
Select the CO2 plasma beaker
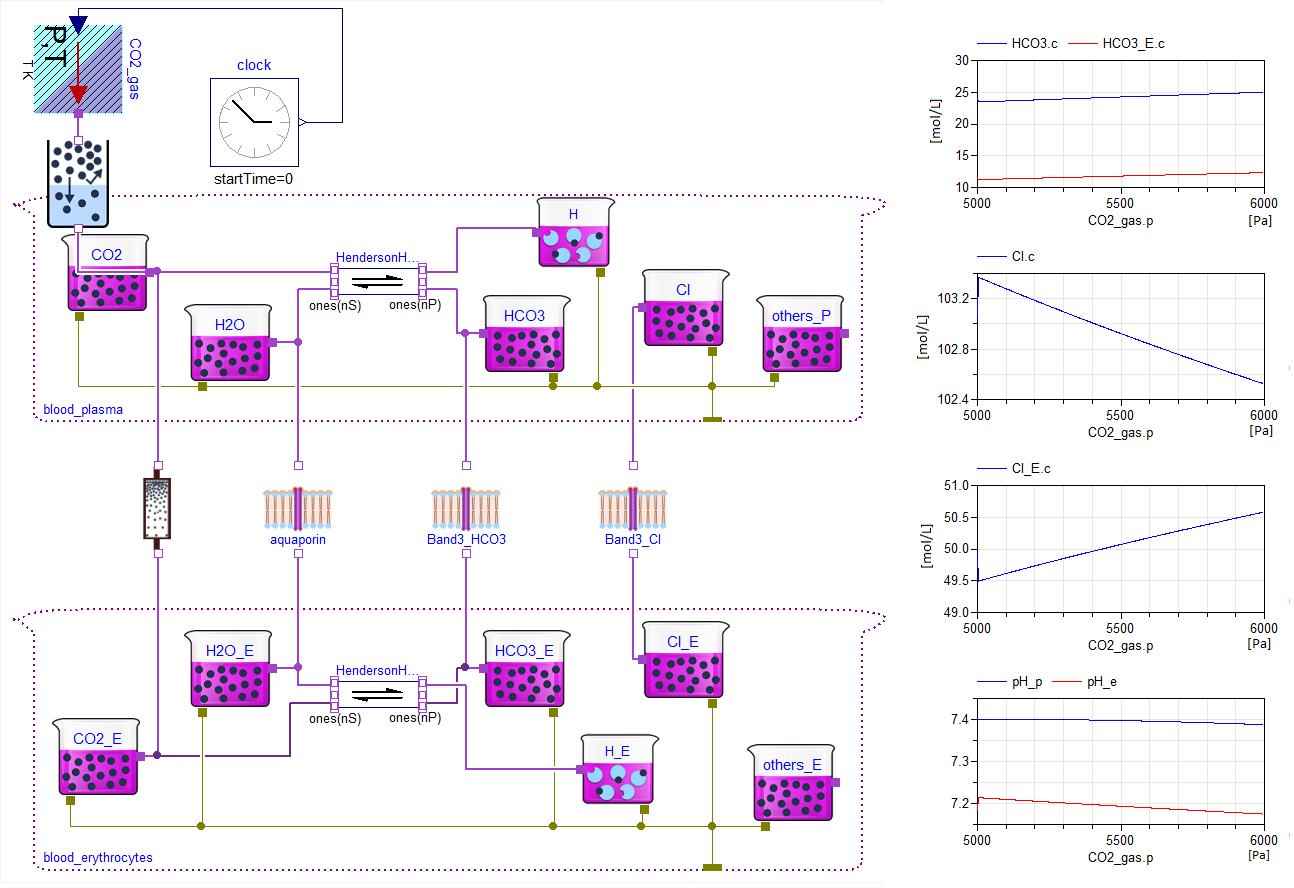(x=106, y=273)
